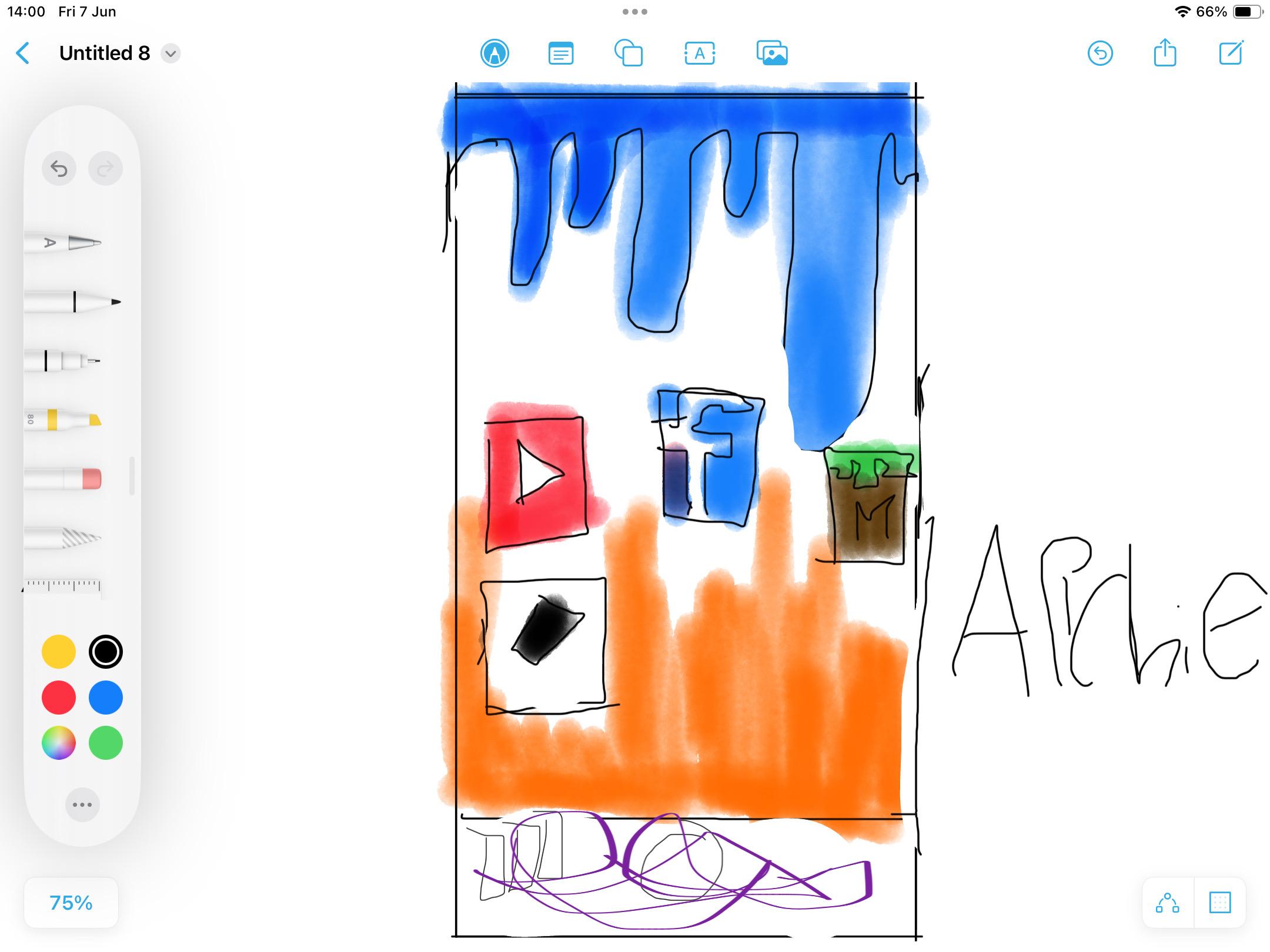Open the shapes library
Viewport: 1270px width, 952px height.
(629, 53)
